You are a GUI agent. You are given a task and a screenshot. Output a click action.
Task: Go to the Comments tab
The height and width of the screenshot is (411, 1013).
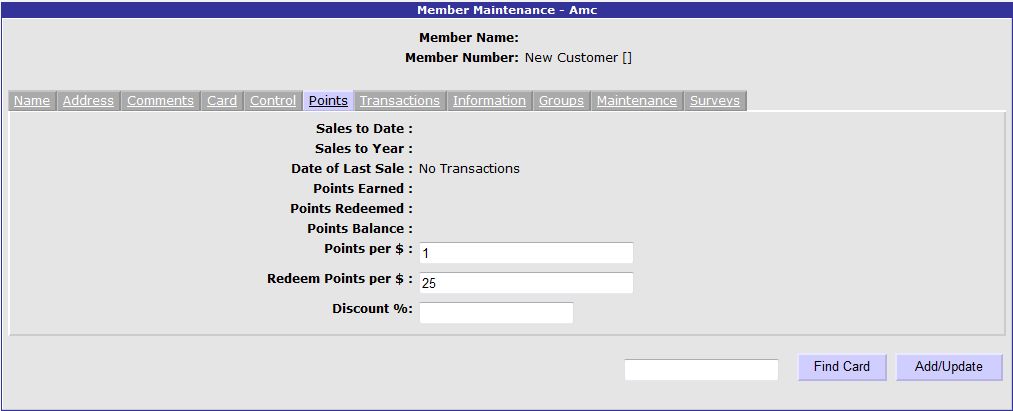[x=160, y=101]
